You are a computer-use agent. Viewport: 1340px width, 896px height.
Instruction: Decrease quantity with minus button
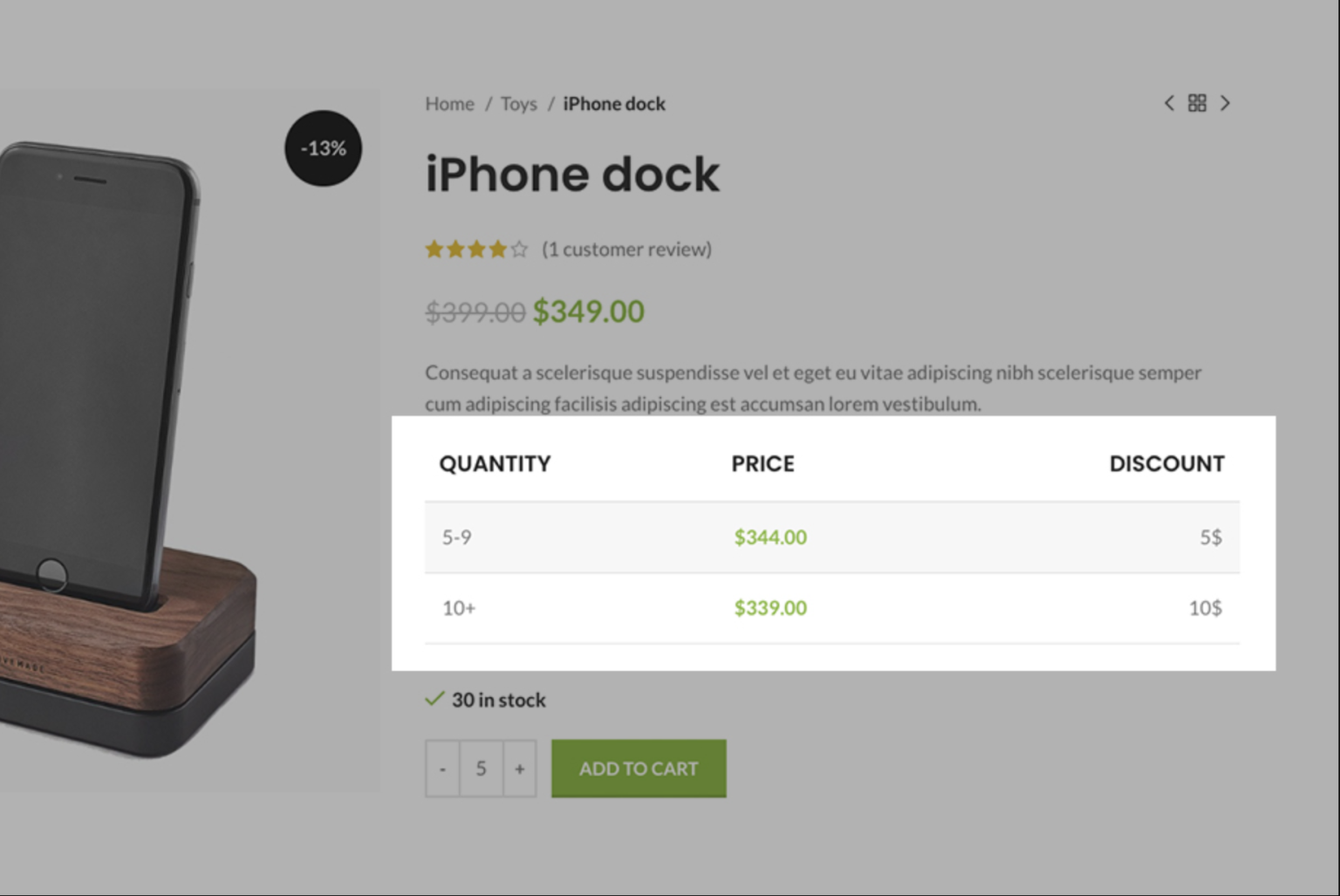point(443,769)
